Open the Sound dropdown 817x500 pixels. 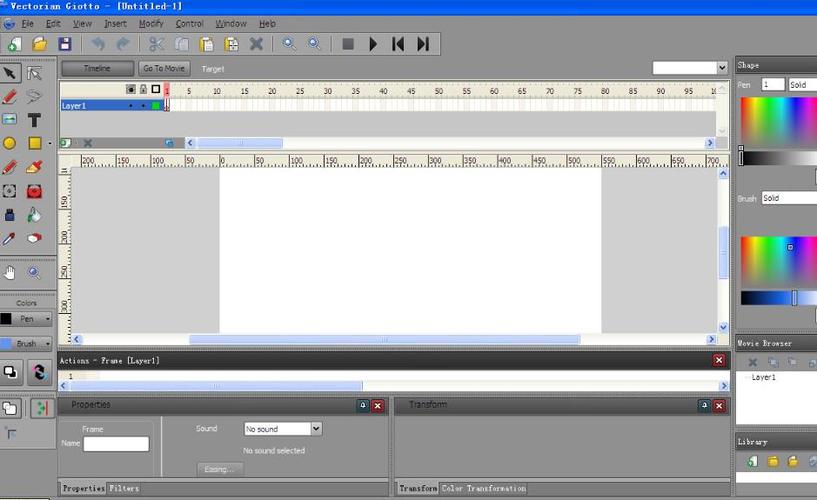283,429
